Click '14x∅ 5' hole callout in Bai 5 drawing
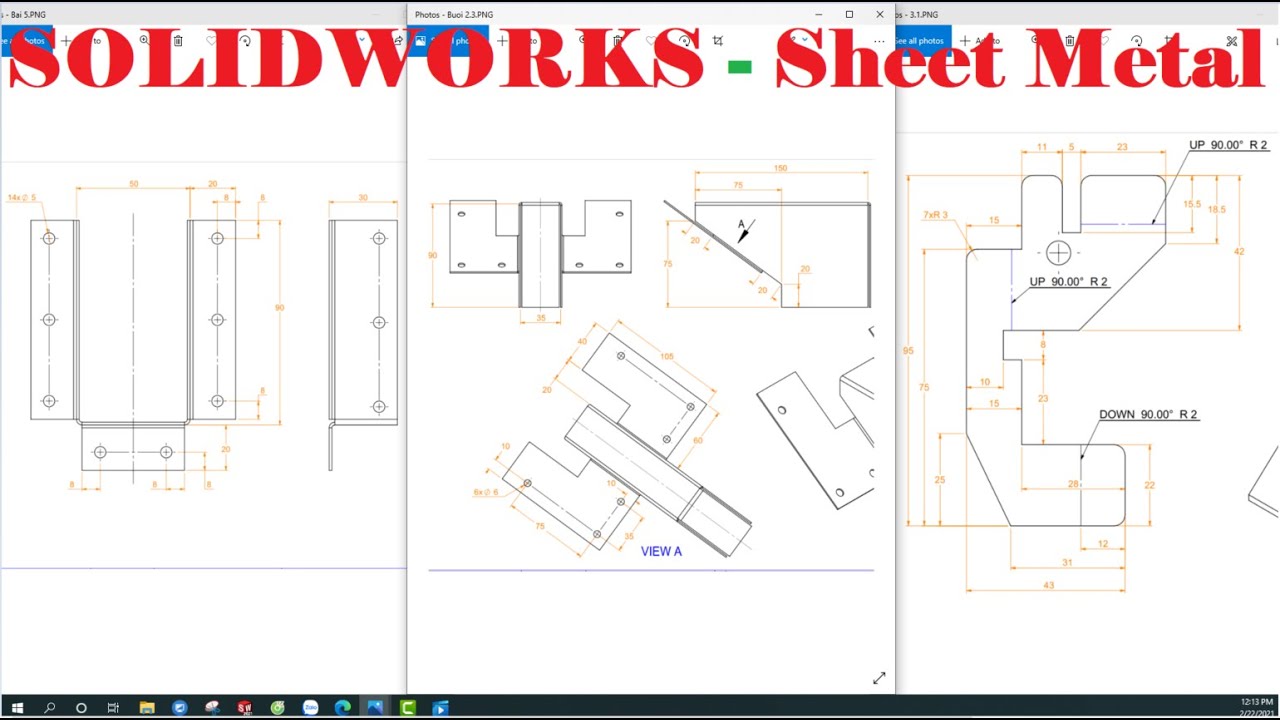This screenshot has width=1280, height=720. click(x=21, y=197)
